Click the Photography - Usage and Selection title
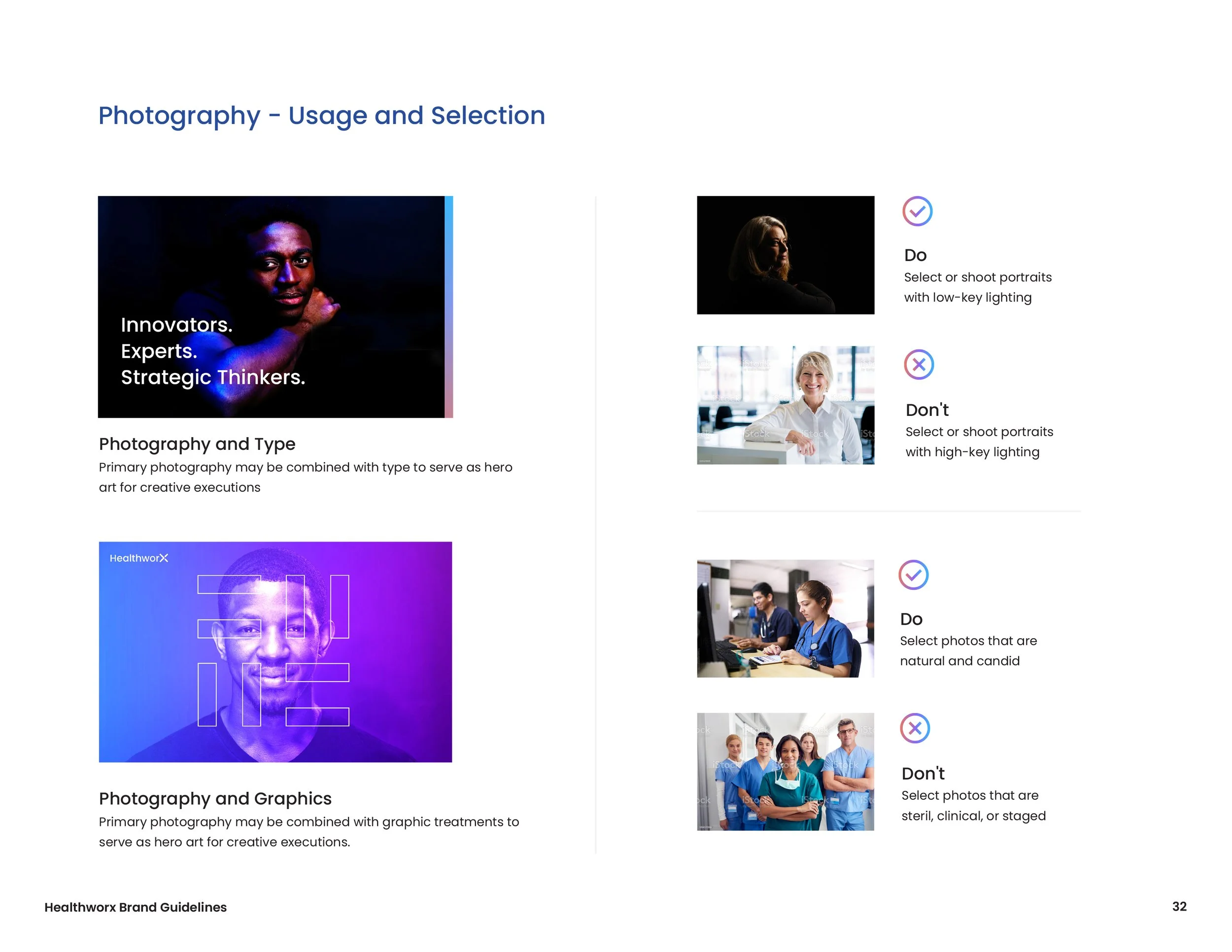This screenshot has height=952, width=1232. [x=321, y=116]
